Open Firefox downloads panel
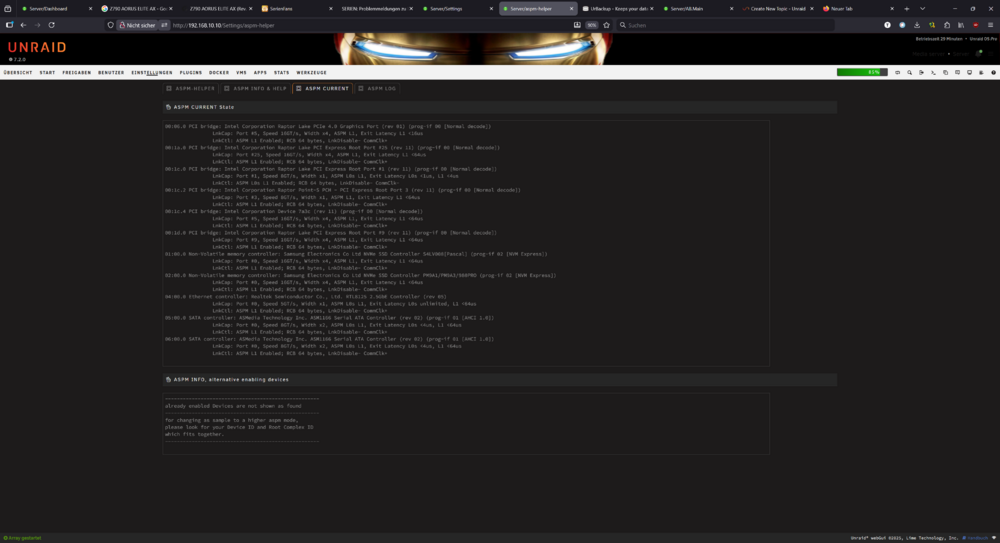The height and width of the screenshot is (543, 1000). pyautogui.click(x=917, y=25)
